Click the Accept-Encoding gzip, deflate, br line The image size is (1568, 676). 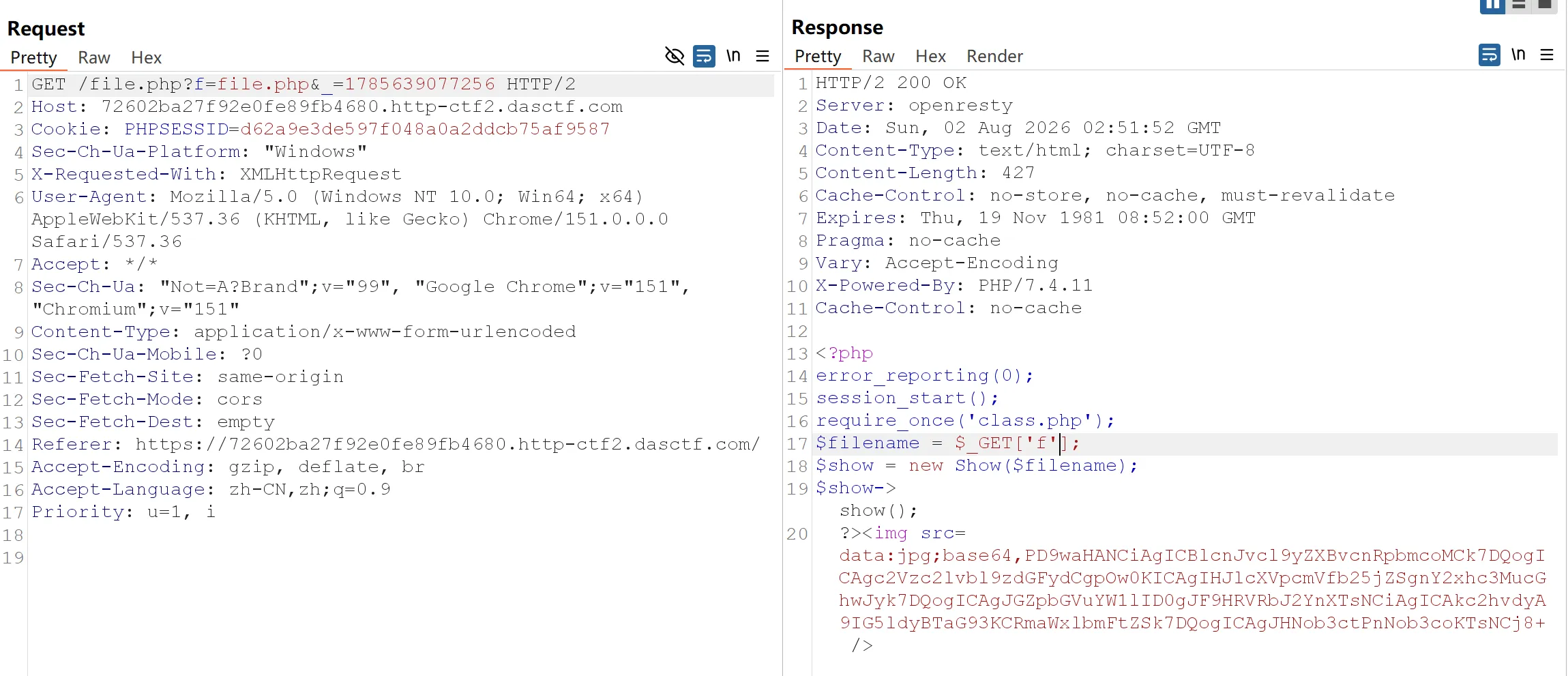(x=228, y=467)
